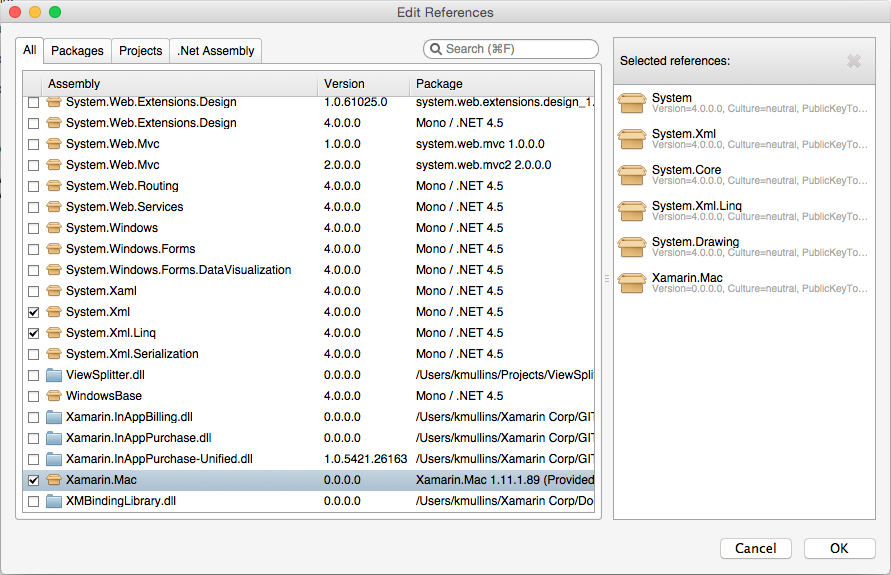Click the System.Windows package icon
The height and width of the screenshot is (575, 891).
click(x=54, y=228)
